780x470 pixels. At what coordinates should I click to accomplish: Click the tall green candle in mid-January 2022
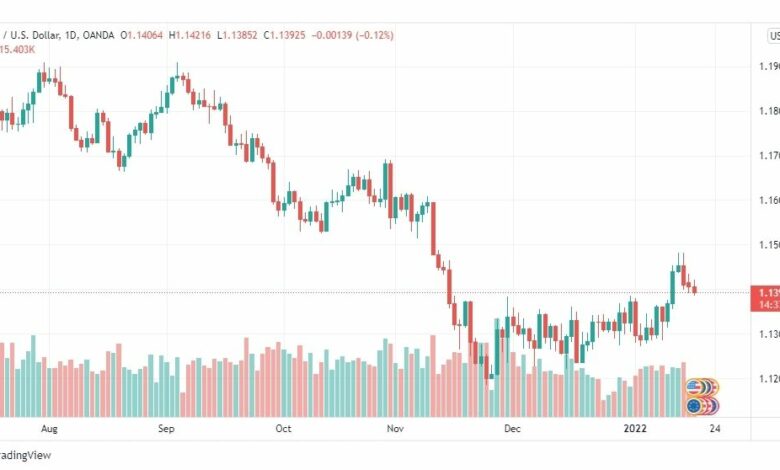click(x=673, y=287)
